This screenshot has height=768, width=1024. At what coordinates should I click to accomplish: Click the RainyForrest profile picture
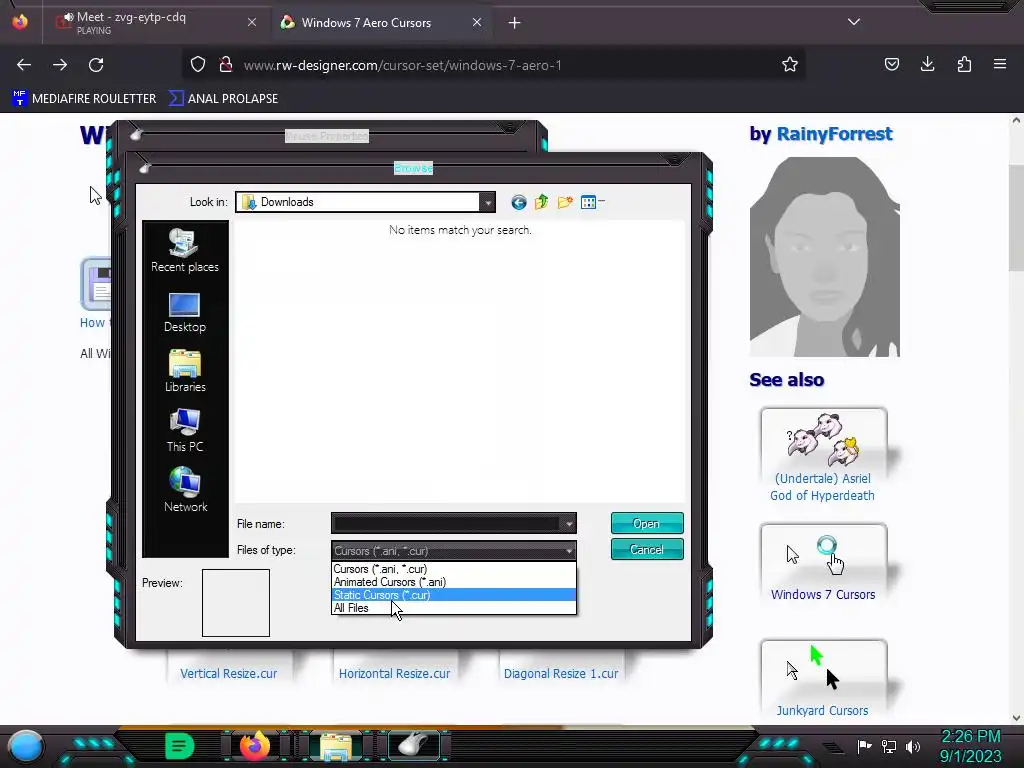(824, 257)
